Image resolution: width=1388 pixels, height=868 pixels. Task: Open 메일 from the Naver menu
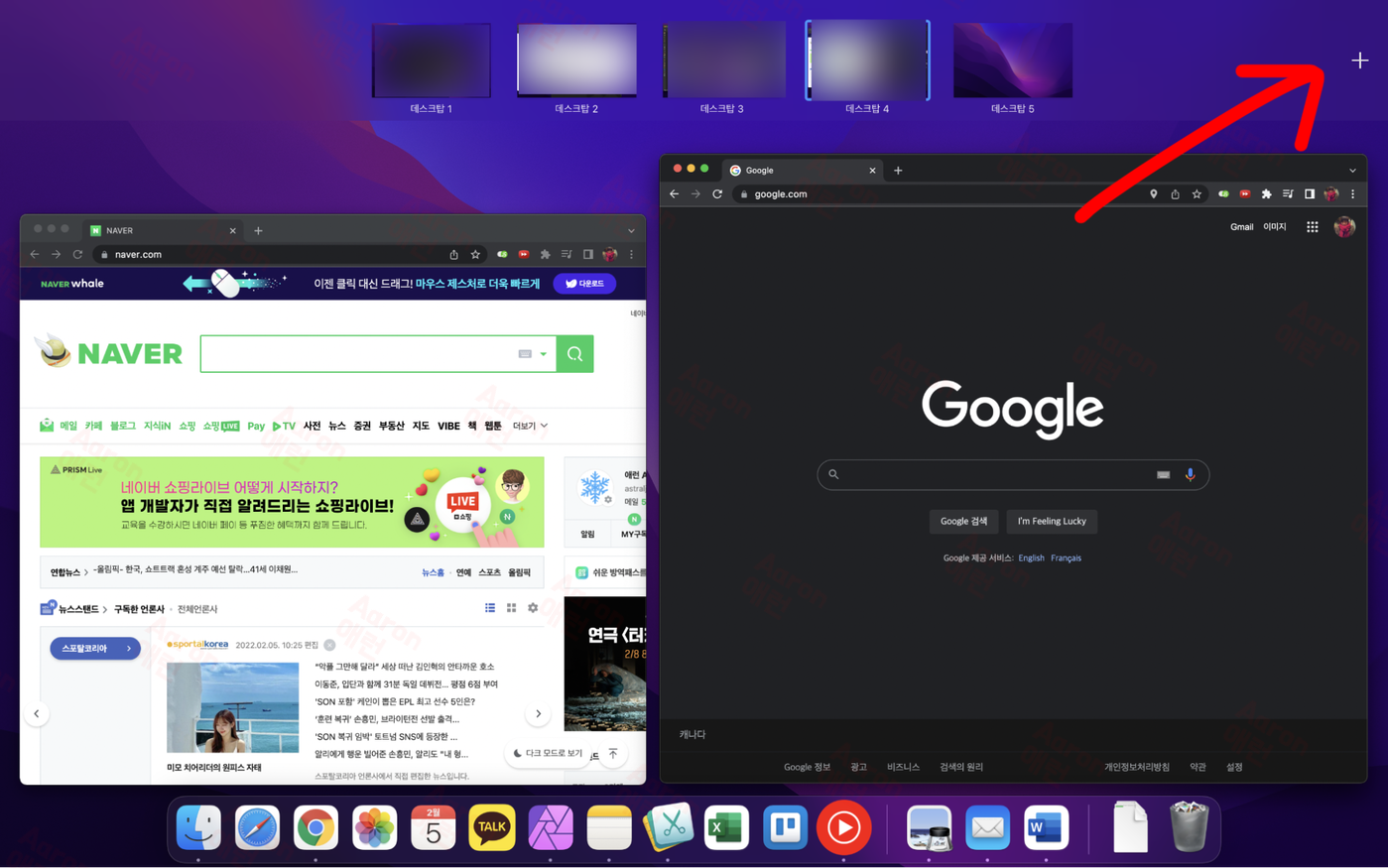tap(67, 426)
